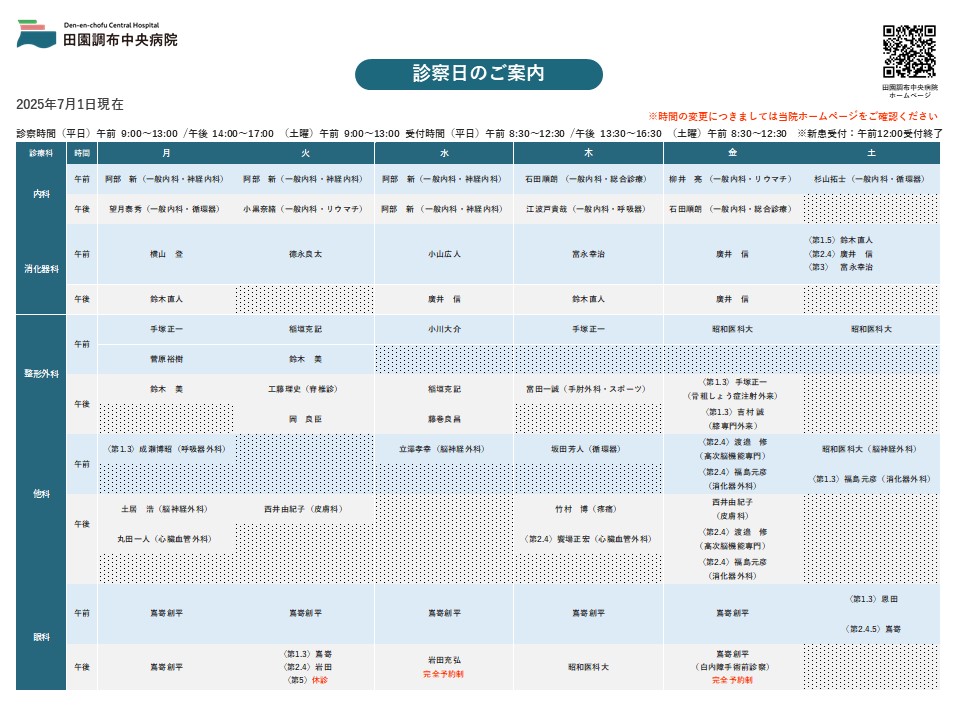960x720 pixels.
Task: Click the 眼科 department label
Action: point(41,637)
